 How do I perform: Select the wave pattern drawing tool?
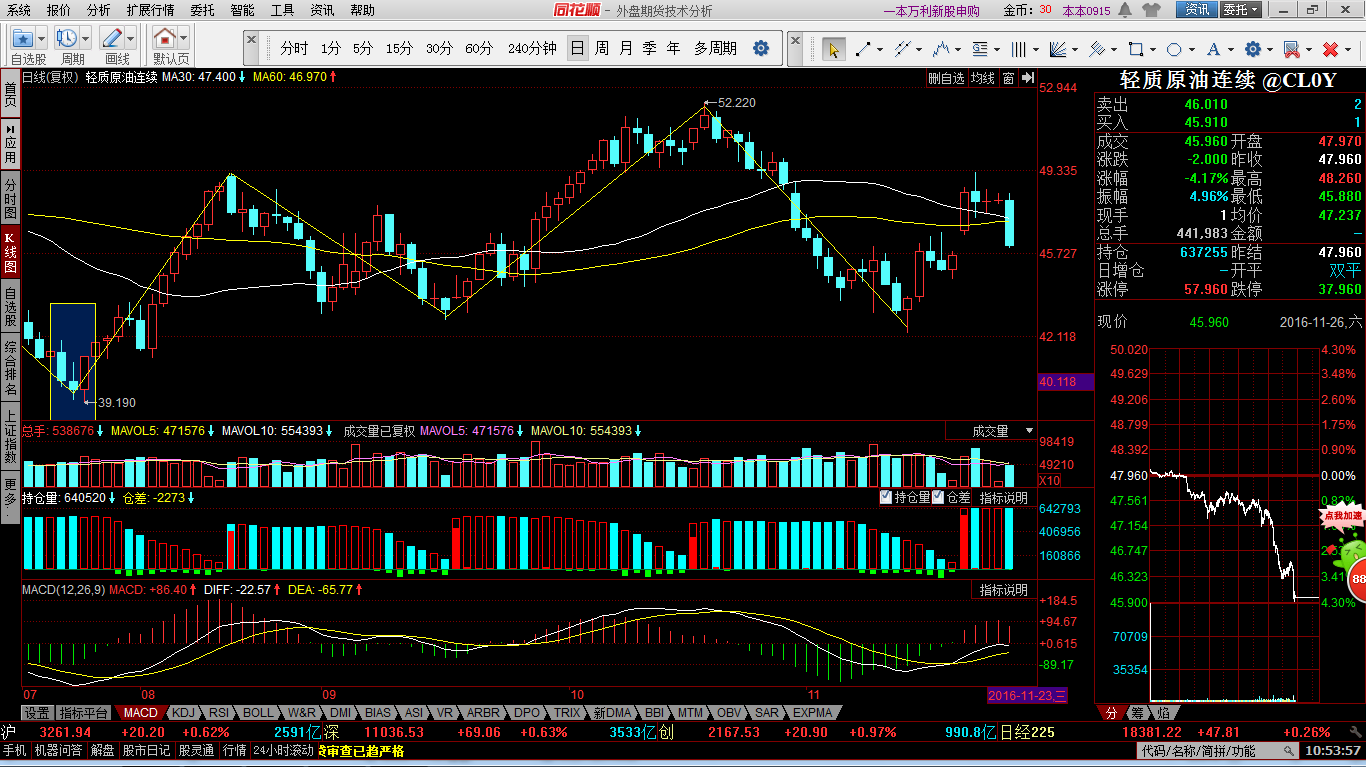pyautogui.click(x=940, y=48)
